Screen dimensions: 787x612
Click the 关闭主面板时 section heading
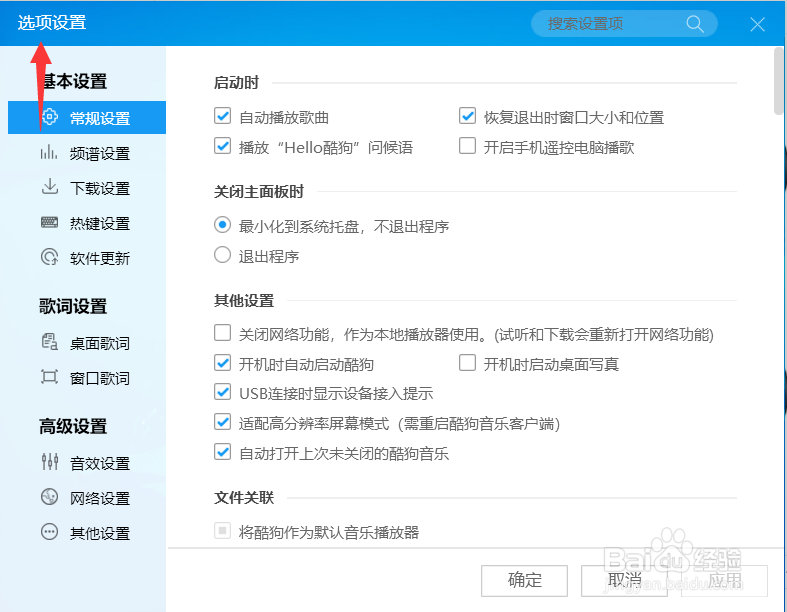click(259, 191)
